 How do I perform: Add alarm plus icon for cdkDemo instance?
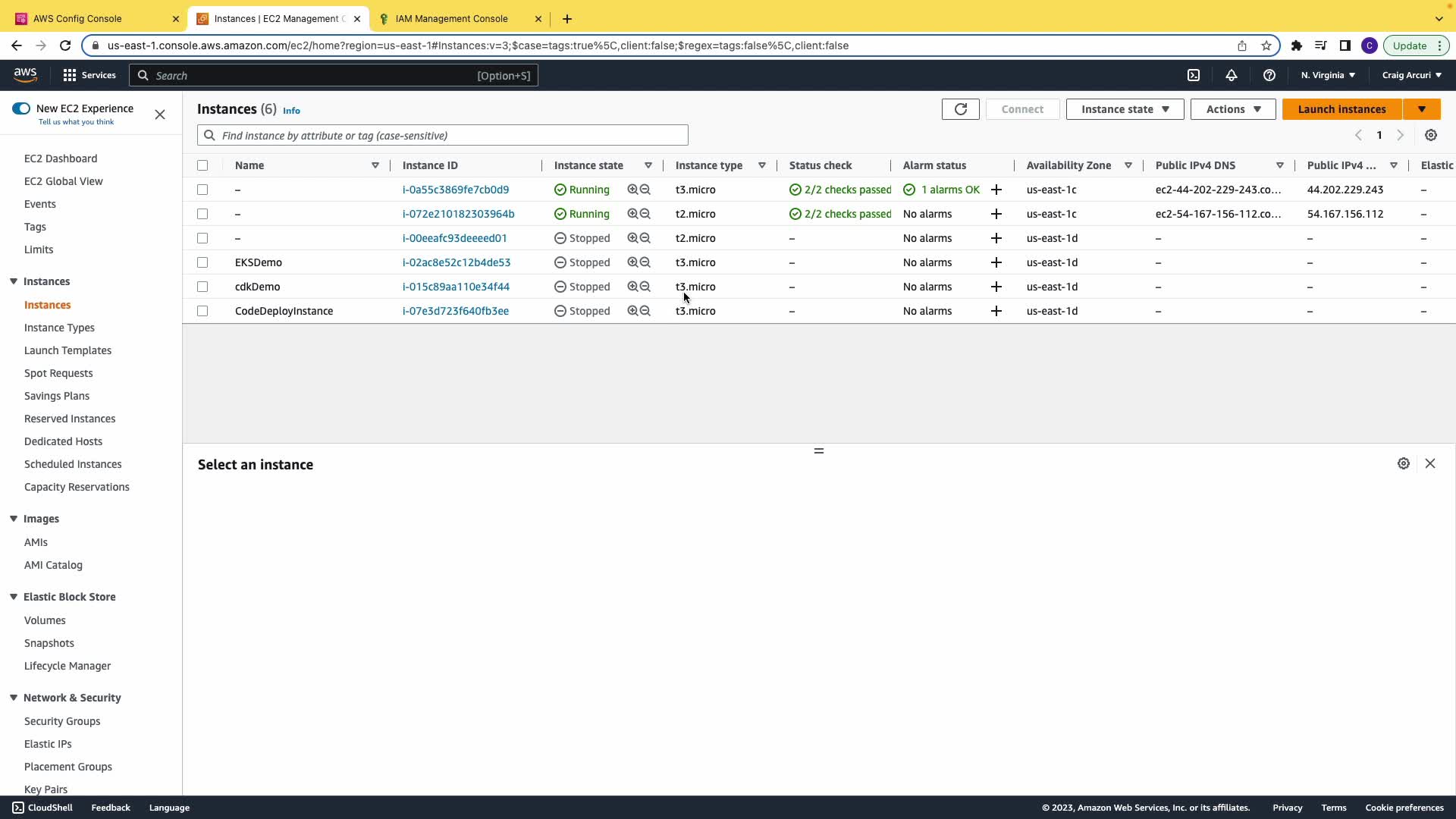(x=996, y=287)
